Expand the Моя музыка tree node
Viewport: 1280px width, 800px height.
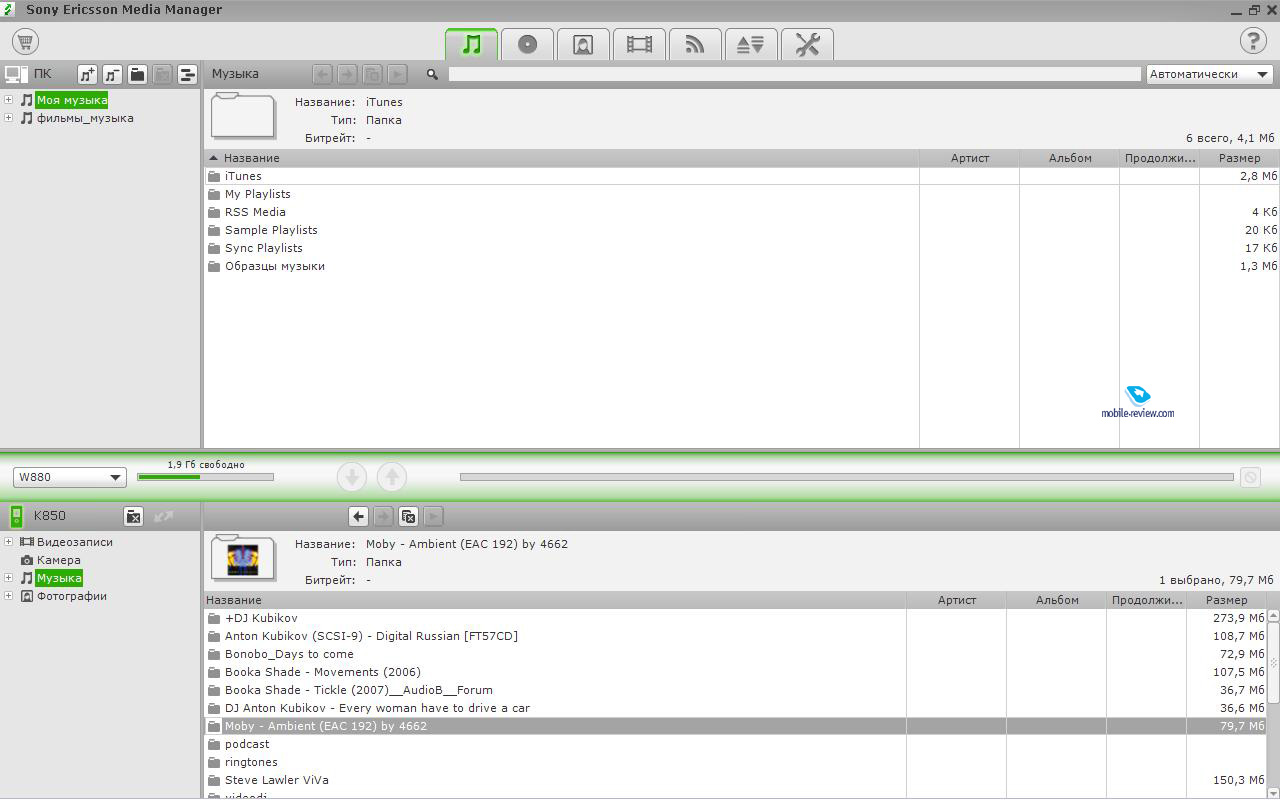[x=9, y=100]
